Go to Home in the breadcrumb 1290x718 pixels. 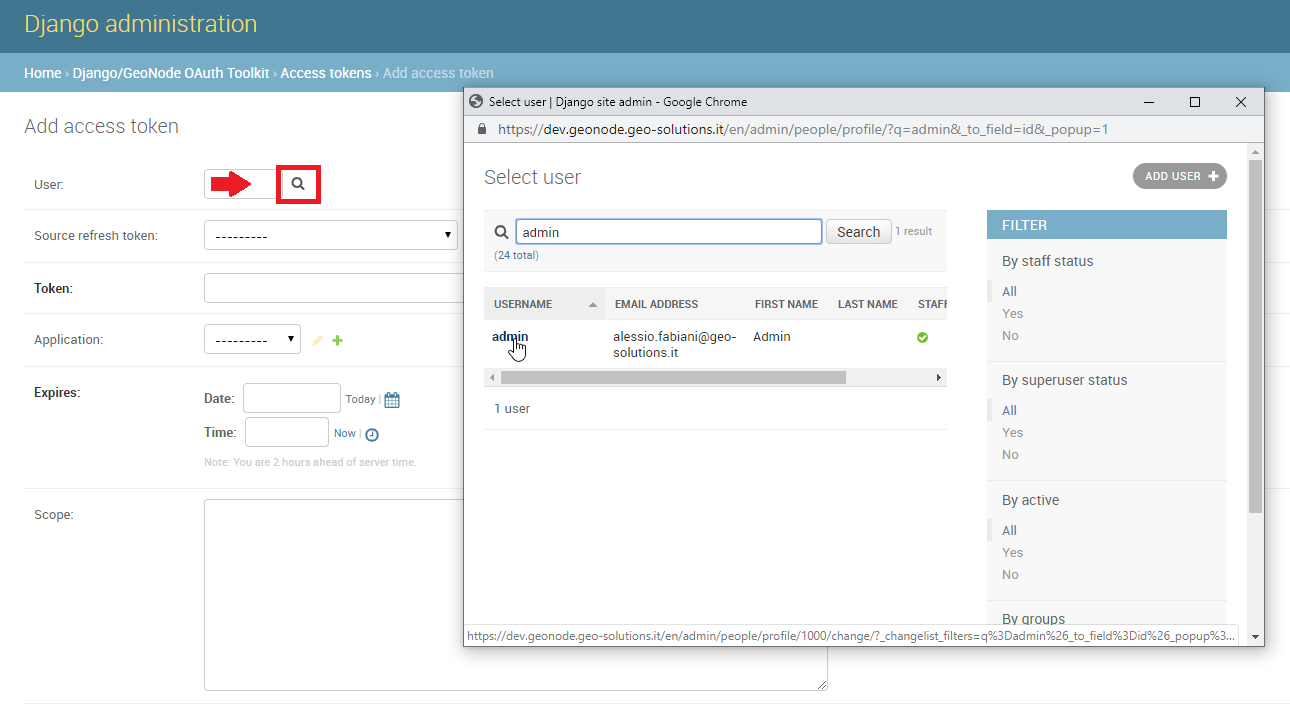point(43,73)
